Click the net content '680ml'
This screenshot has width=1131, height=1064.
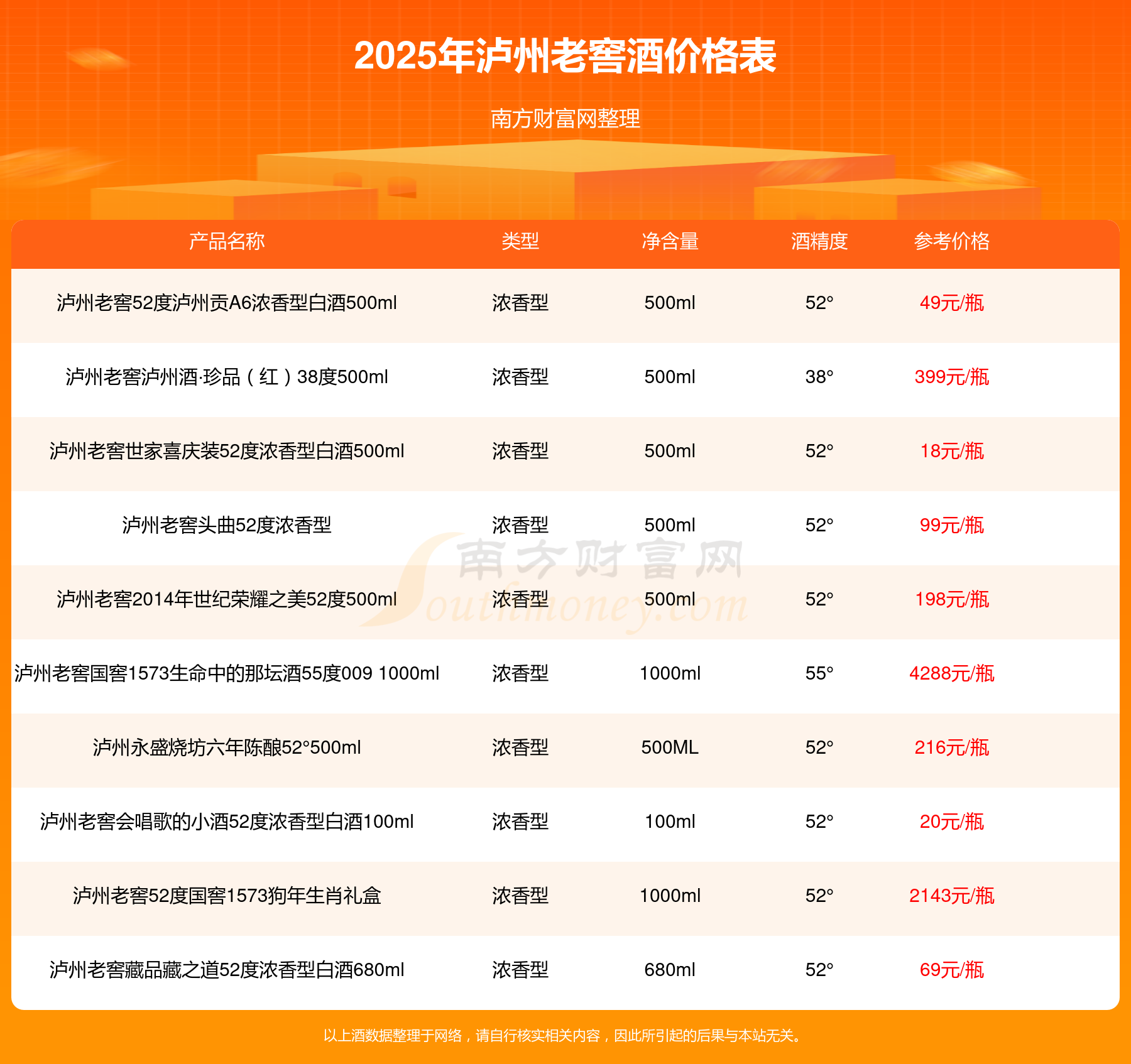coord(670,970)
